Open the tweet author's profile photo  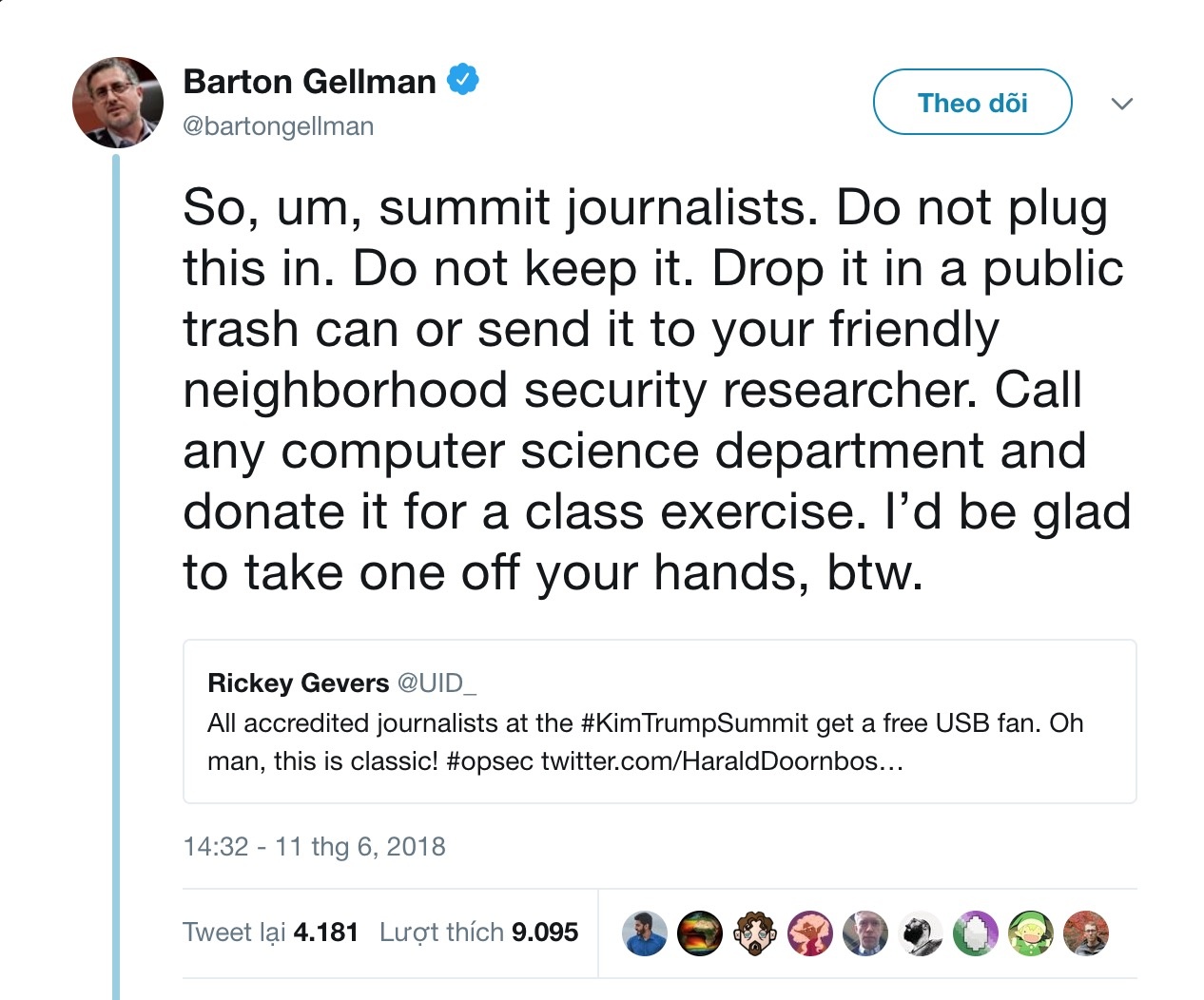[118, 103]
